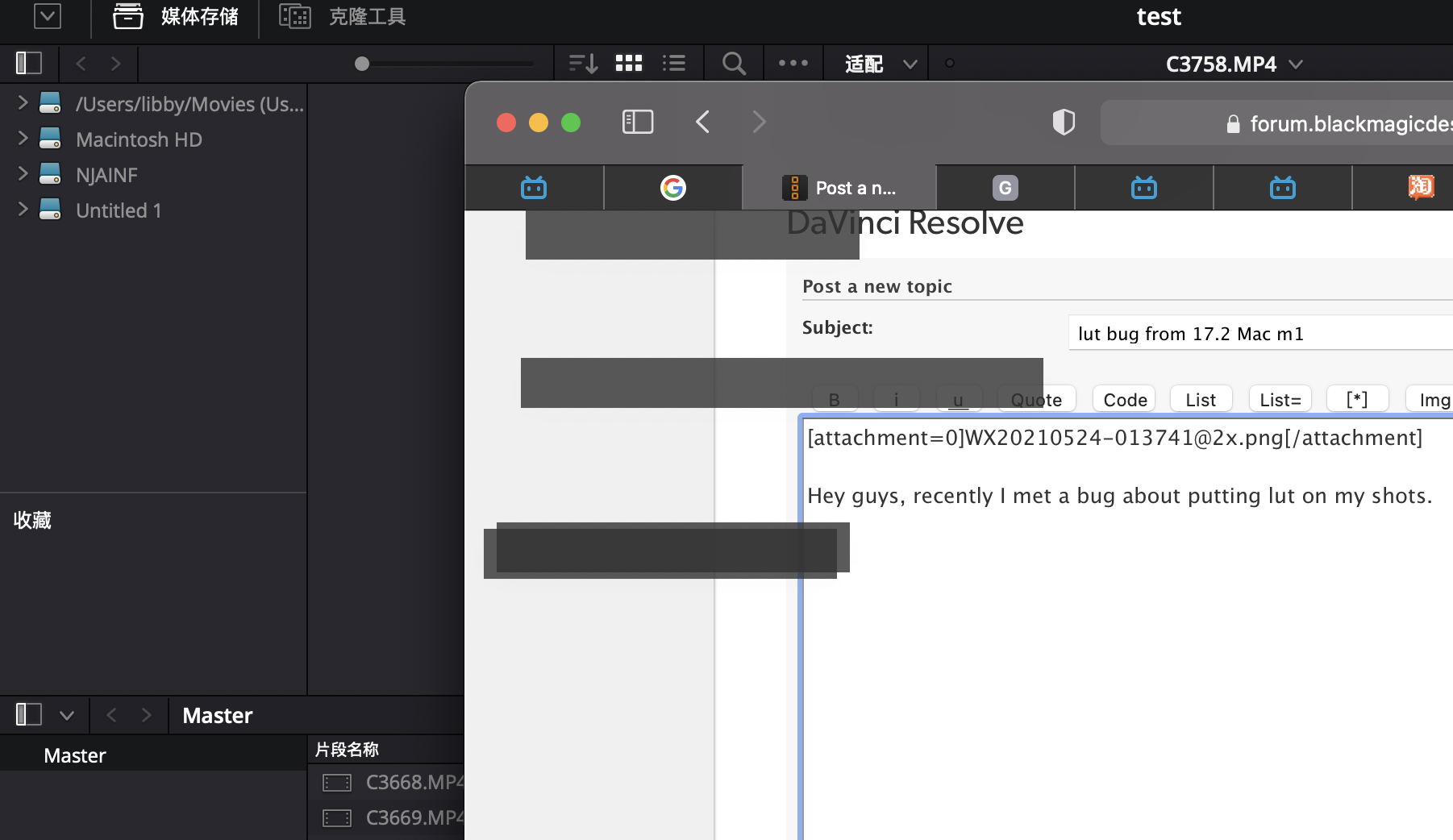Image resolution: width=1453 pixels, height=840 pixels.
Task: Open the media search magnifier
Action: 734,63
